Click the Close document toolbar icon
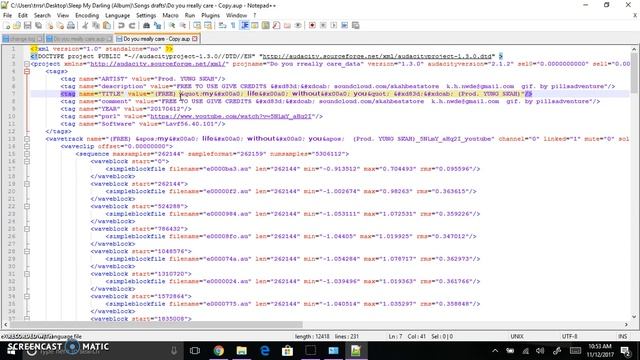Viewport: 640px width, 360px height. tap(49, 26)
